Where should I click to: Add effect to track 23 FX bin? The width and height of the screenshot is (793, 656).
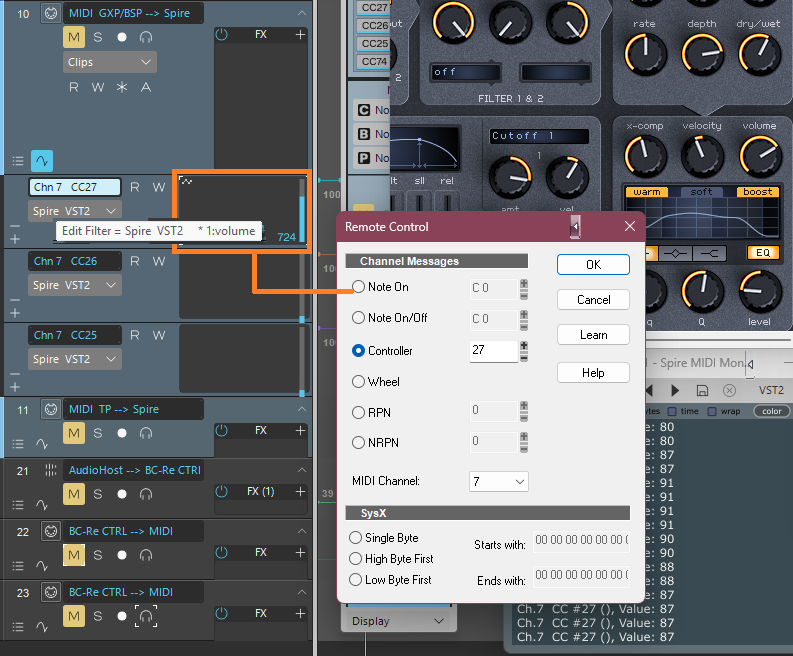point(300,614)
